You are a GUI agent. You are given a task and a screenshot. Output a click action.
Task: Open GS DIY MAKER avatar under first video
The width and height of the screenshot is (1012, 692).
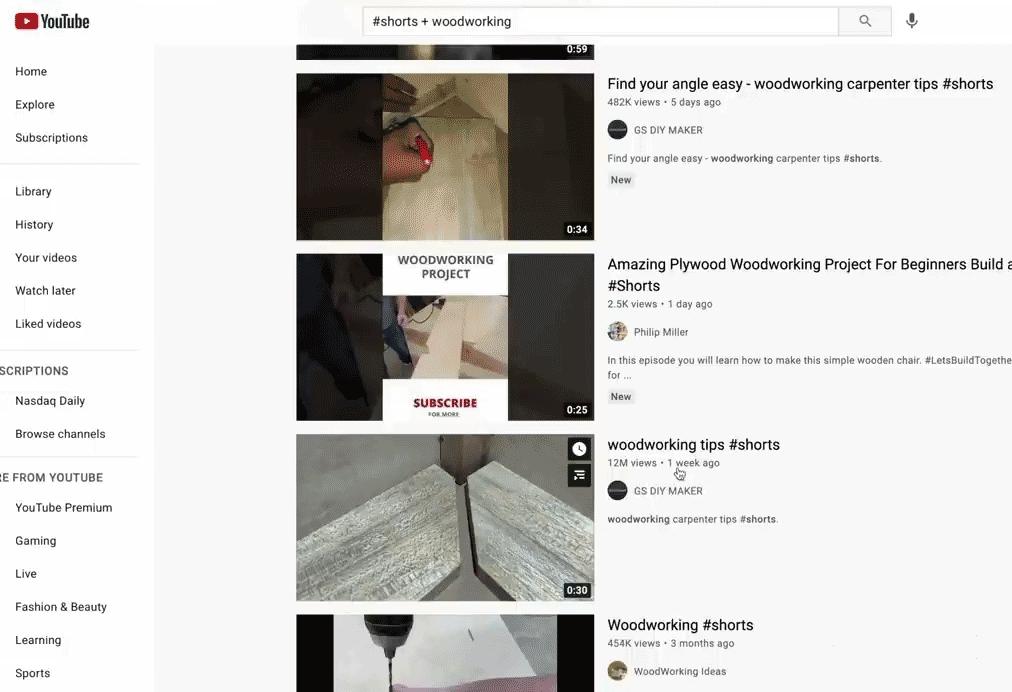coord(617,130)
